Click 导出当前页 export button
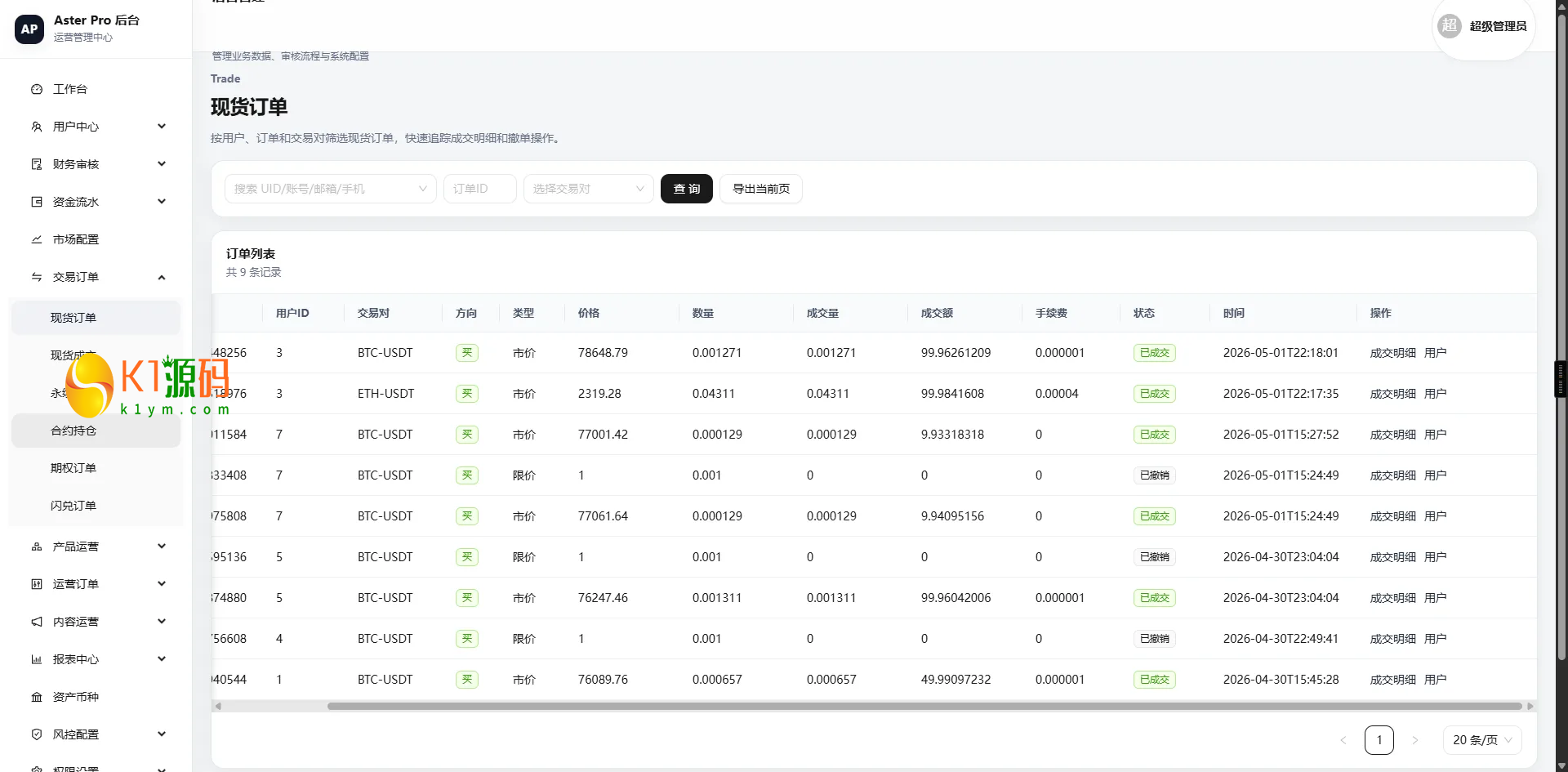Viewport: 1568px width, 772px height. 760,189
